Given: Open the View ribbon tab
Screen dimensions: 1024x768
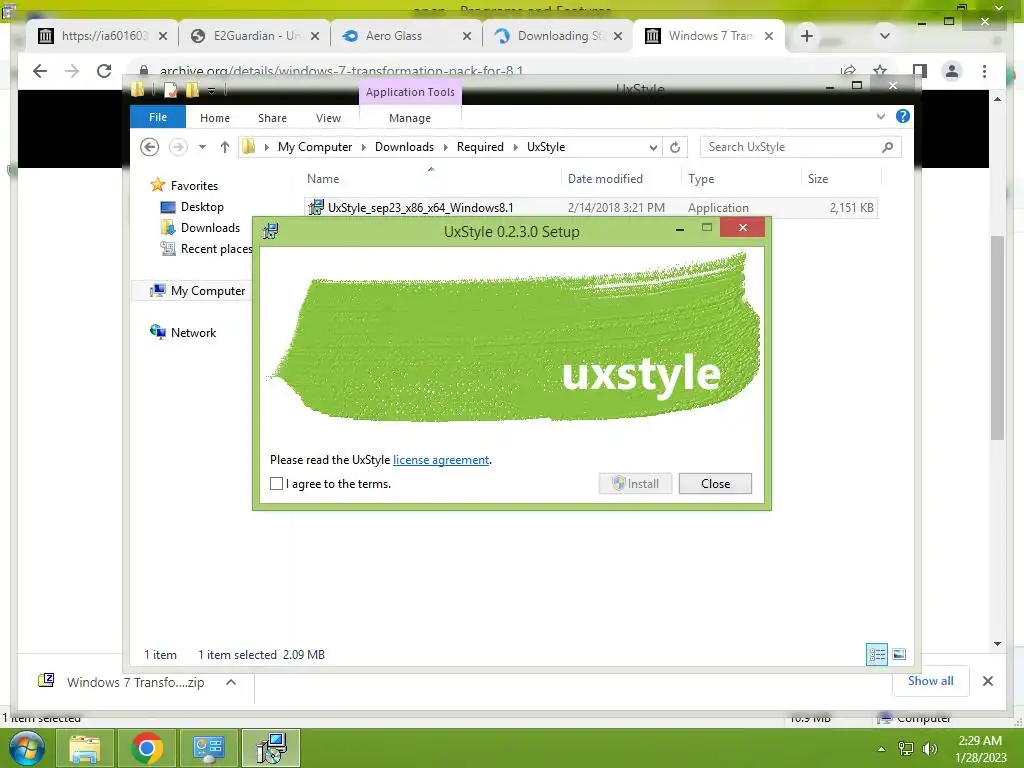Looking at the screenshot, I should (x=328, y=118).
